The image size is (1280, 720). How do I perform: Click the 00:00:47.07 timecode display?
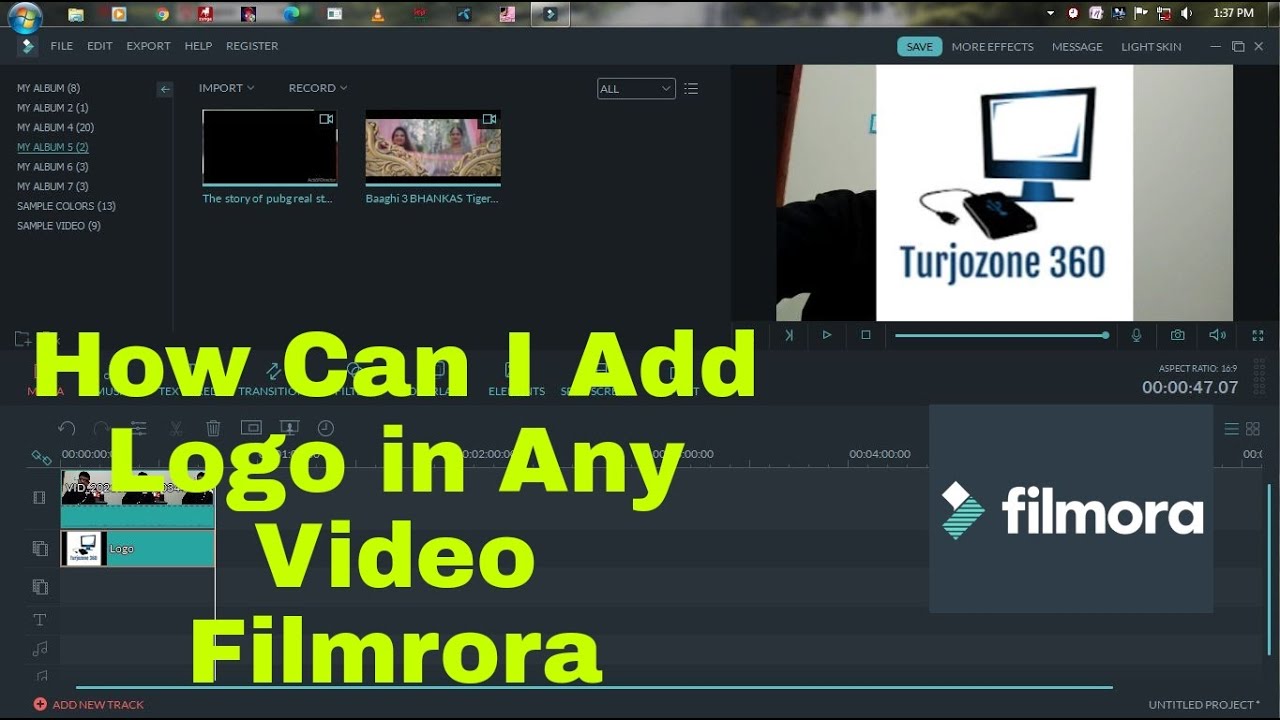(x=1190, y=387)
